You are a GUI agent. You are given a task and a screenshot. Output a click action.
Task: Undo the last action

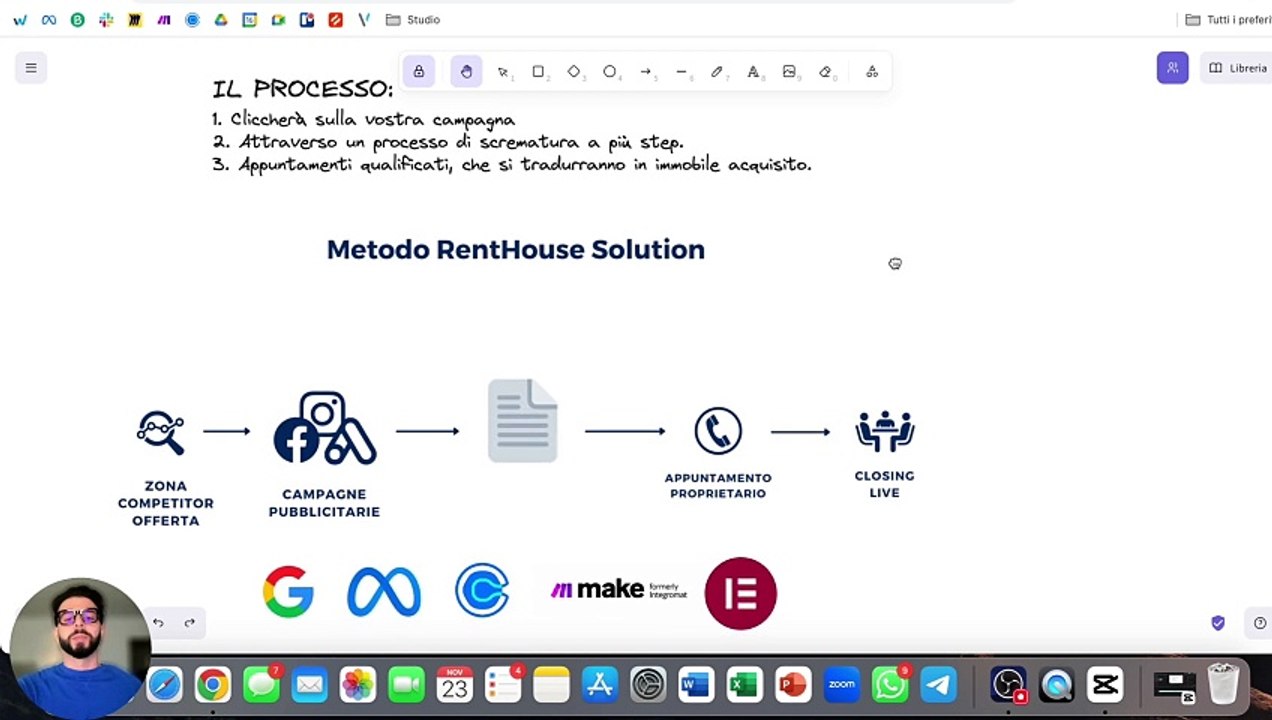(x=158, y=623)
